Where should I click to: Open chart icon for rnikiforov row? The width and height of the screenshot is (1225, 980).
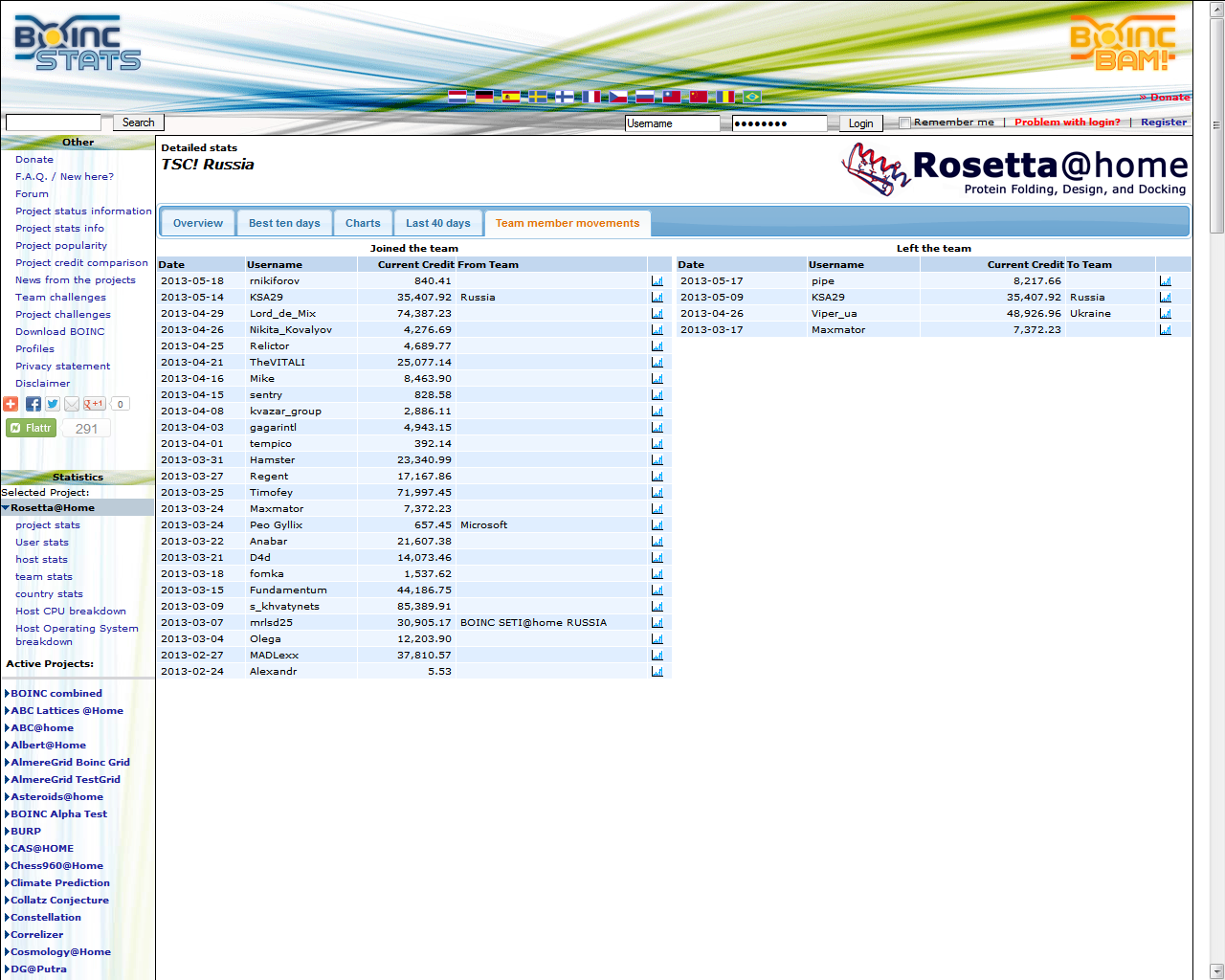click(657, 281)
